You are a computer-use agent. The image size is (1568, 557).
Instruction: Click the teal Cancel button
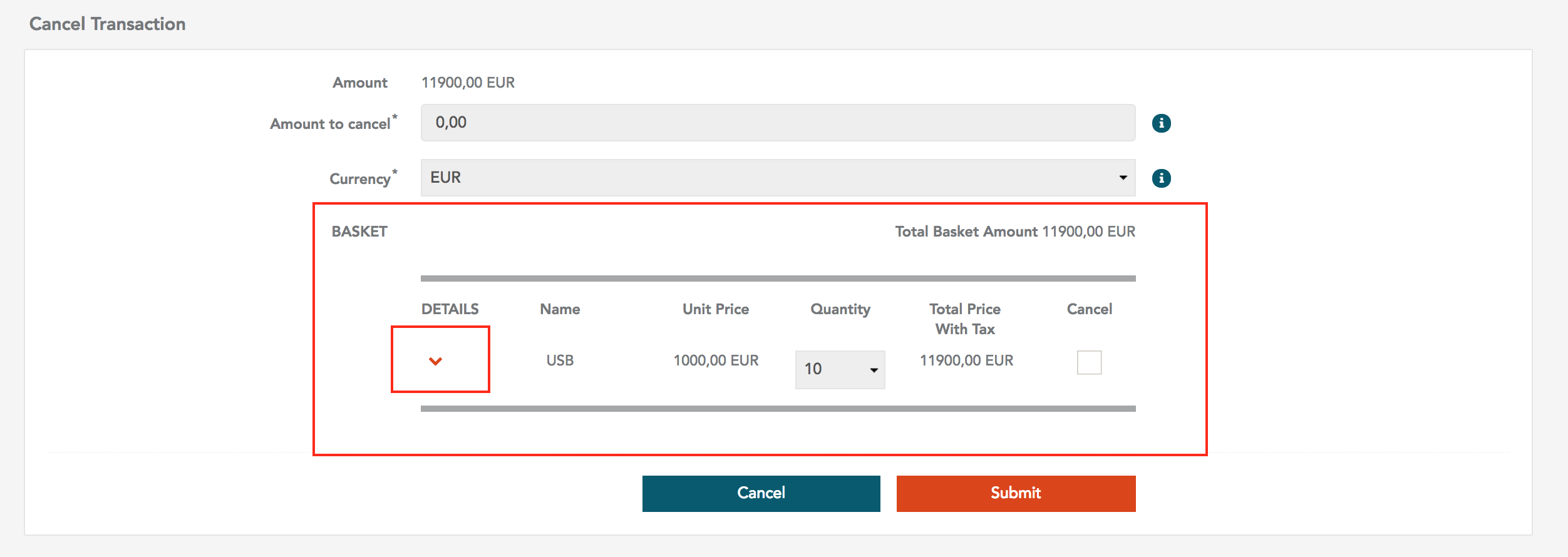[x=761, y=493]
